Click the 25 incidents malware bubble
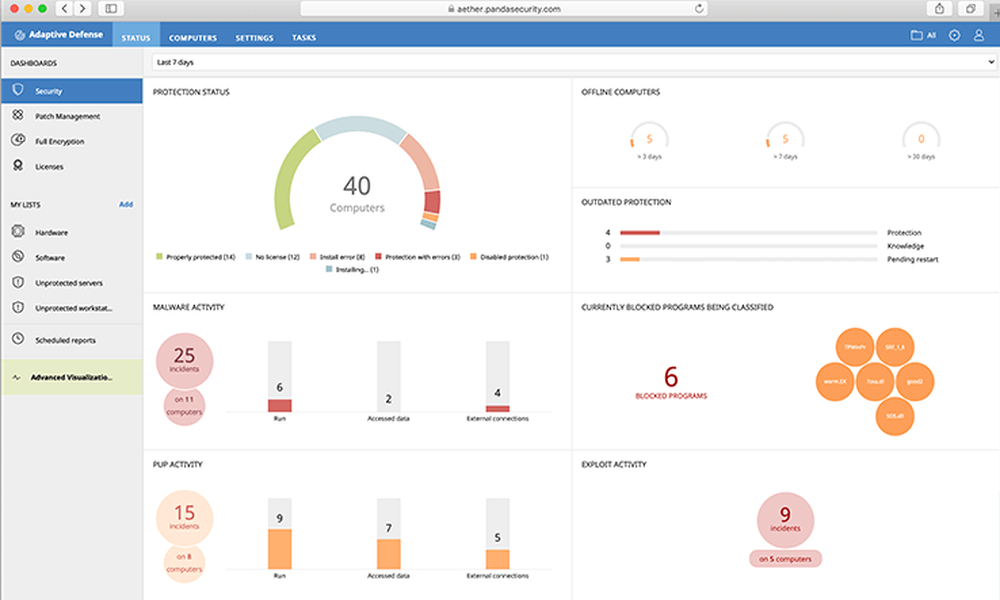The height and width of the screenshot is (600, 1000). pos(184,360)
